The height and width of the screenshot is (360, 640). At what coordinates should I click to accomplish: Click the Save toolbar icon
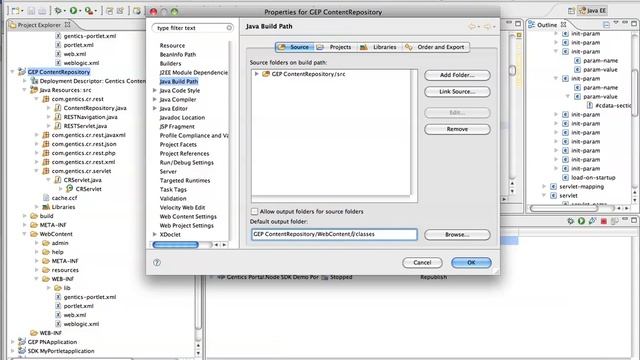point(31,11)
